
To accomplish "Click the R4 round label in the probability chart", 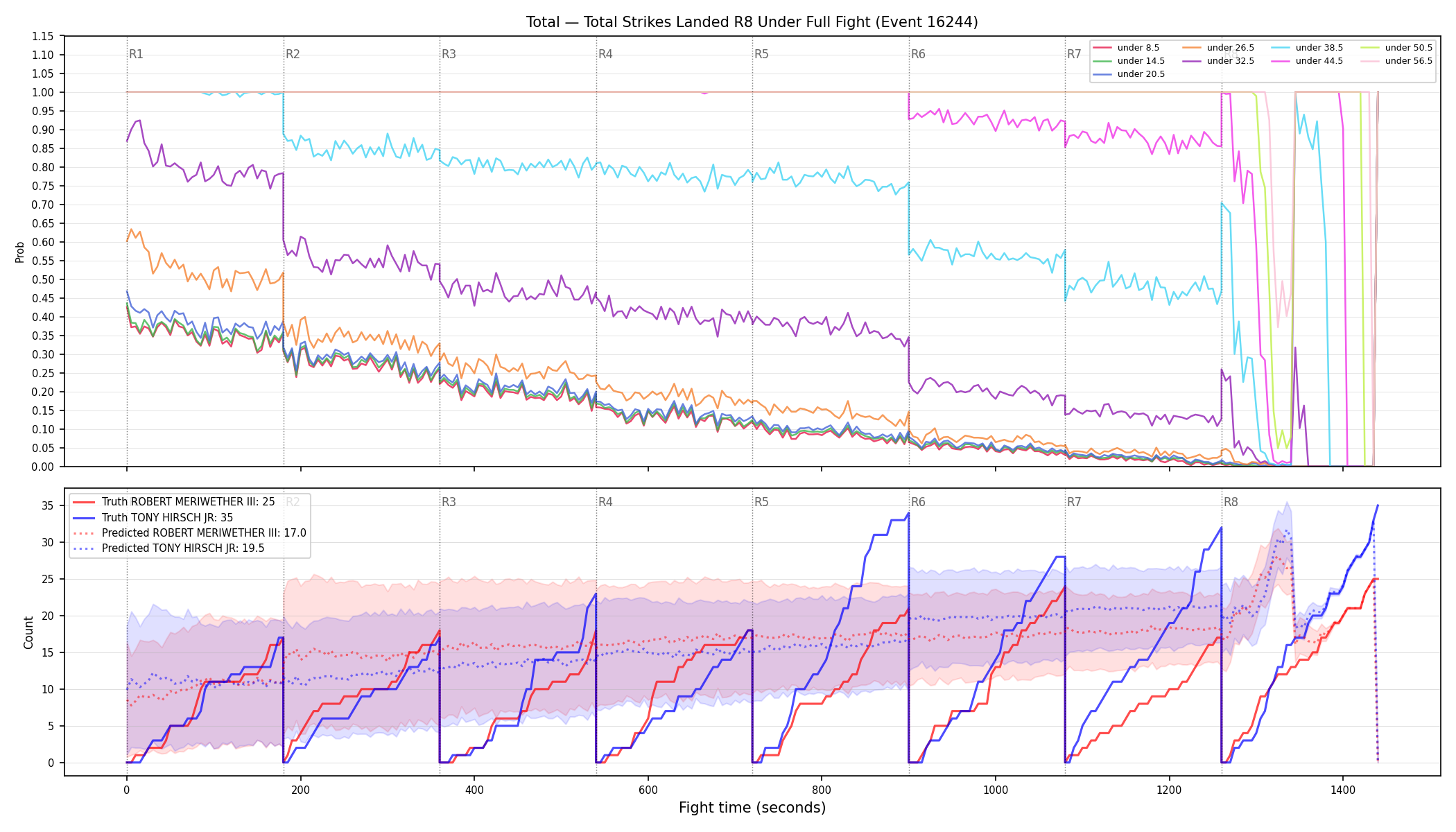I will pyautogui.click(x=605, y=54).
